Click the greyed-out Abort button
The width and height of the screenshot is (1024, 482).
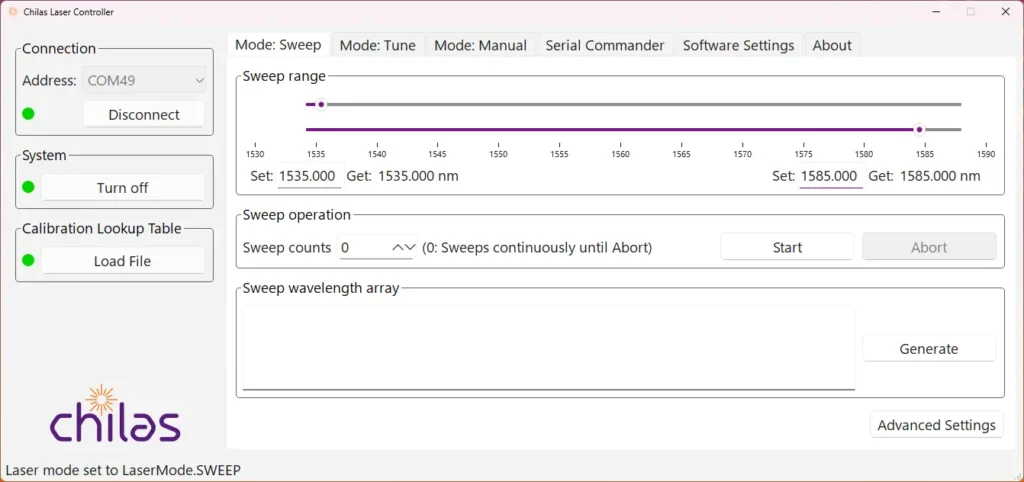pos(929,248)
